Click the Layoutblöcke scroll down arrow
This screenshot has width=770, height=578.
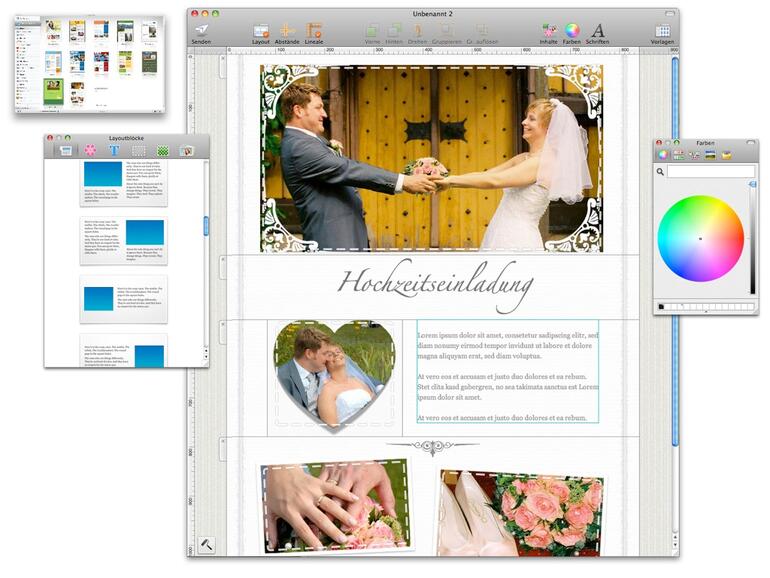point(206,357)
